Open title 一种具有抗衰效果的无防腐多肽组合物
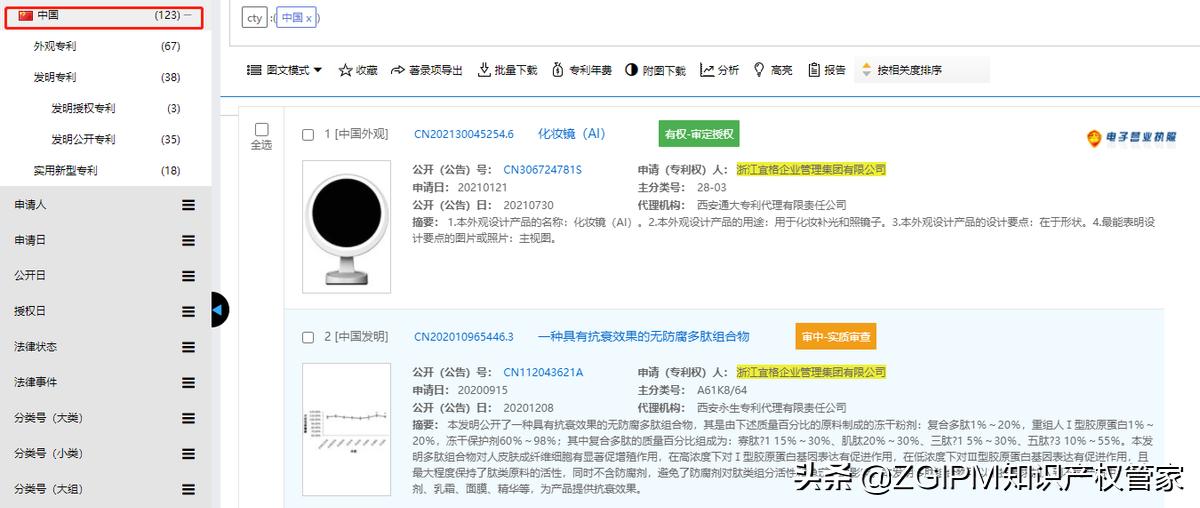 643,337
